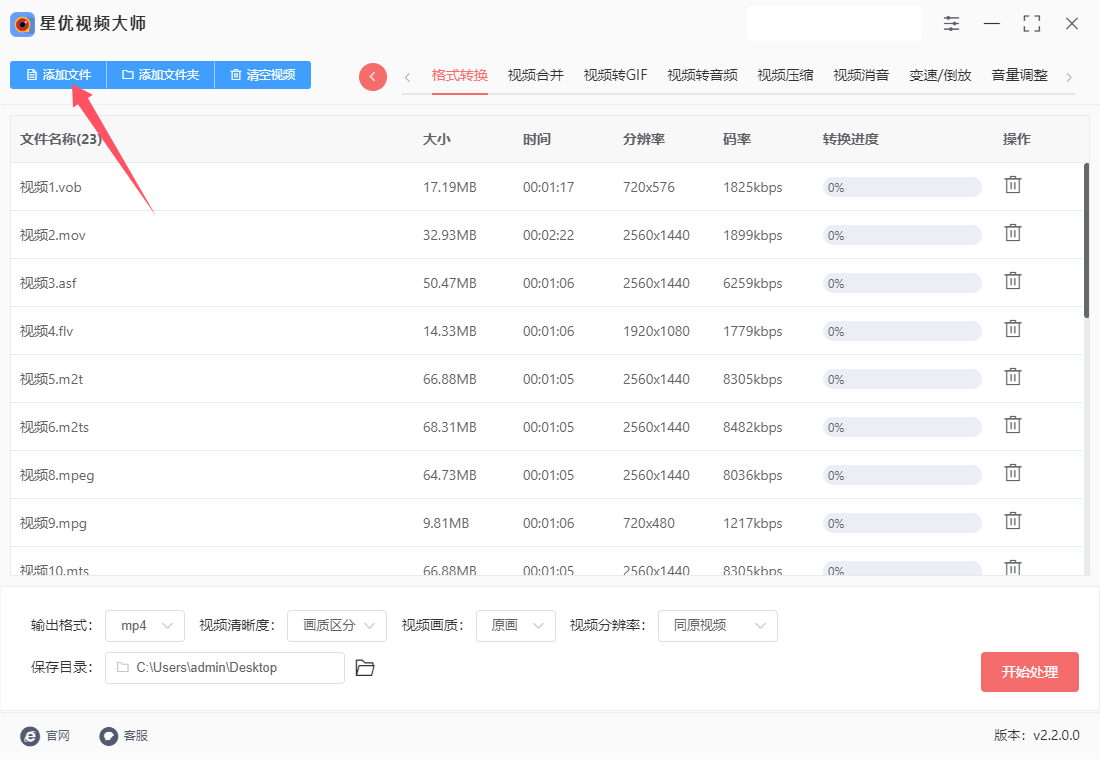This screenshot has height=760, width=1100.
Task: Click the empty search box in title bar
Action: (834, 24)
